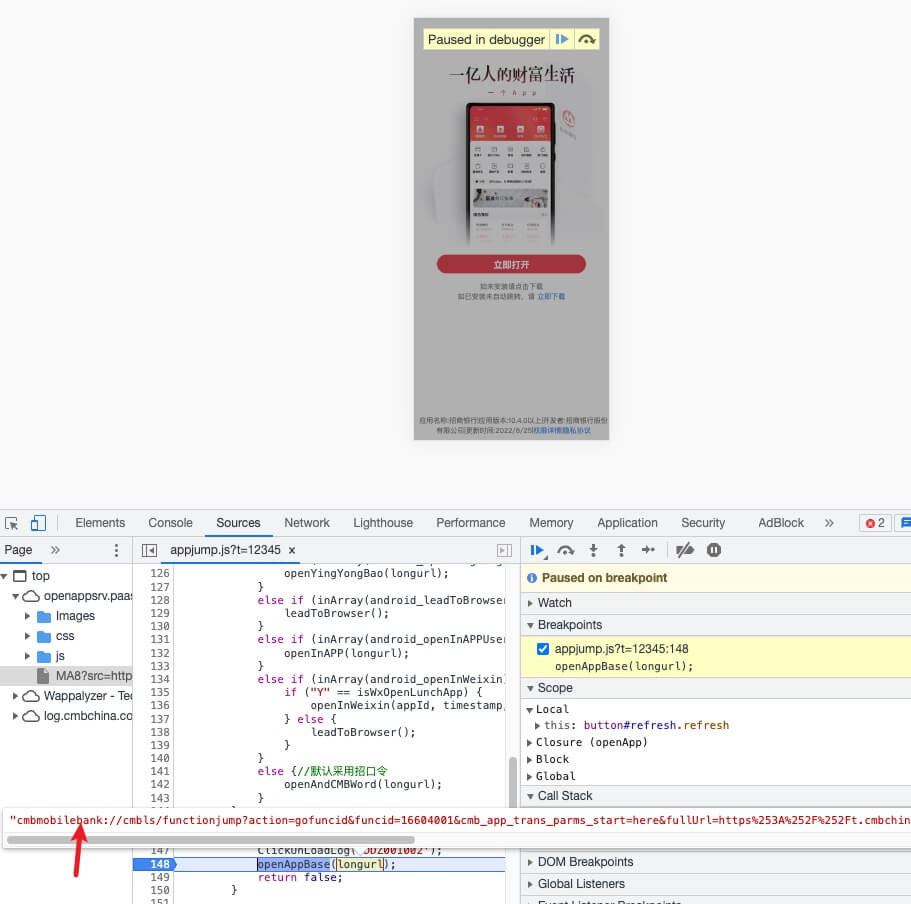Click the red 立即打开 button
Image resolution: width=911 pixels, height=904 pixels.
pos(511,264)
